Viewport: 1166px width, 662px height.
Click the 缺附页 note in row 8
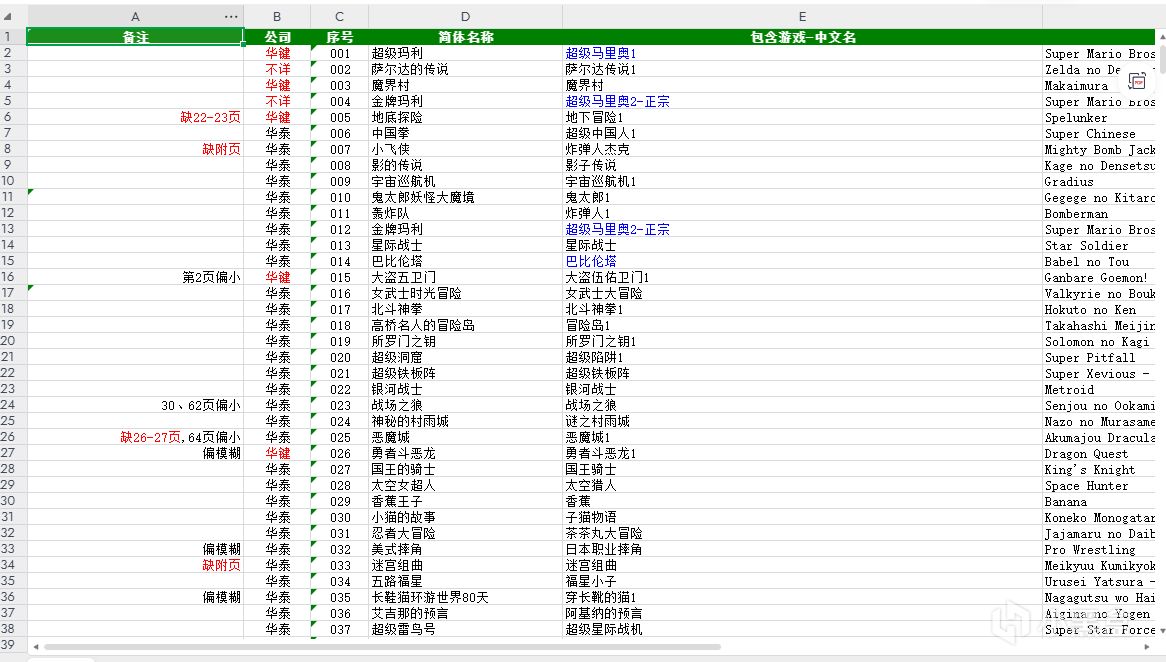tap(222, 150)
